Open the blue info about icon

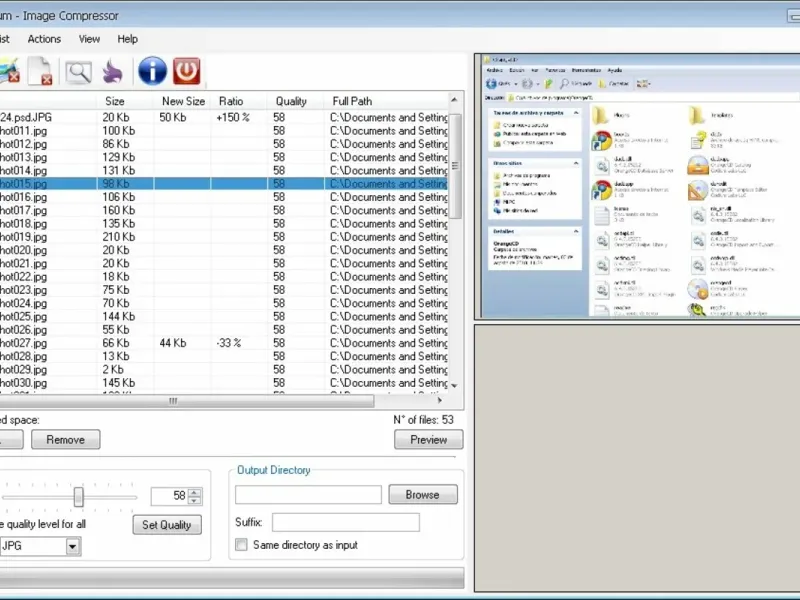[x=153, y=71]
